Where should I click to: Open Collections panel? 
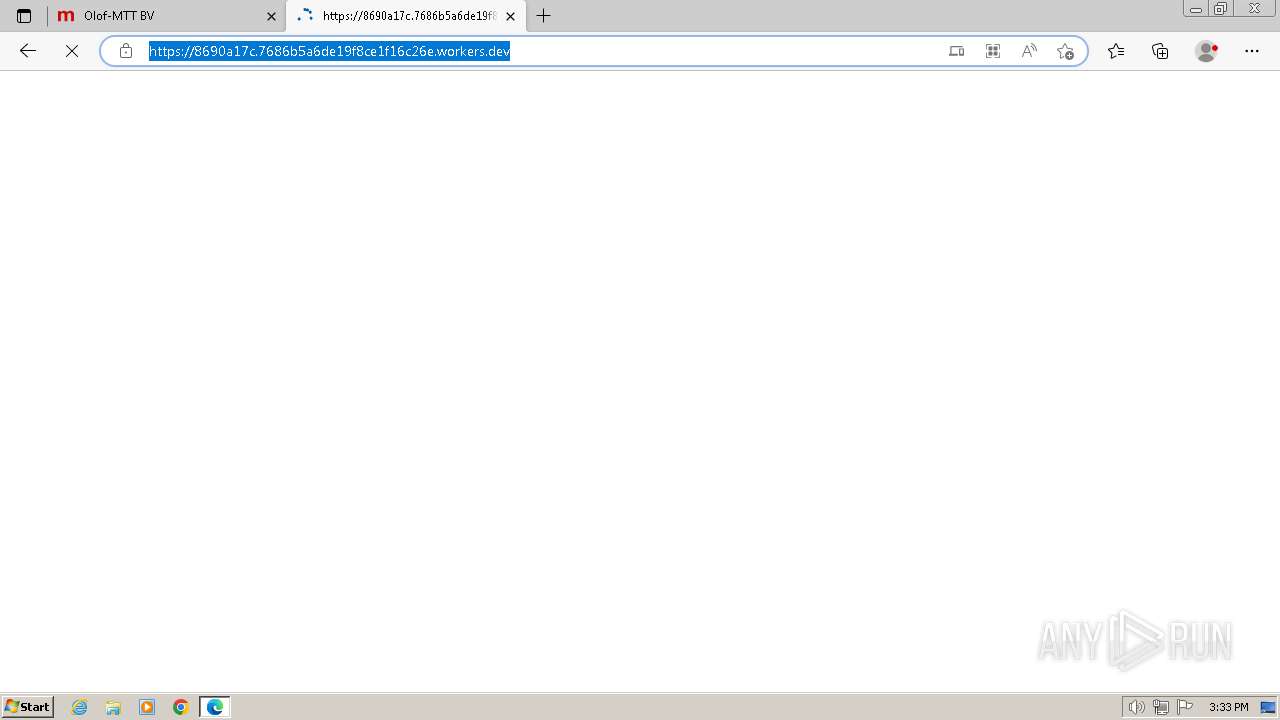1160,51
